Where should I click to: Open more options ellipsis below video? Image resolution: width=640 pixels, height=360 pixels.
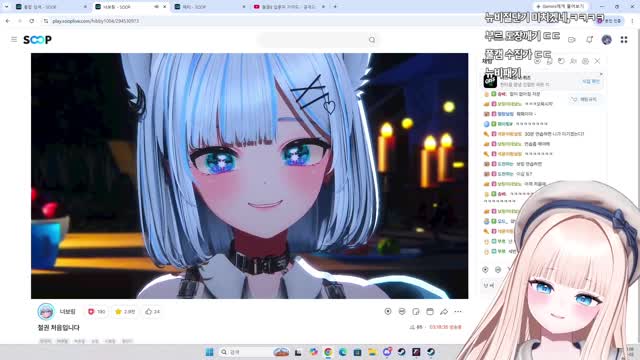[458, 311]
